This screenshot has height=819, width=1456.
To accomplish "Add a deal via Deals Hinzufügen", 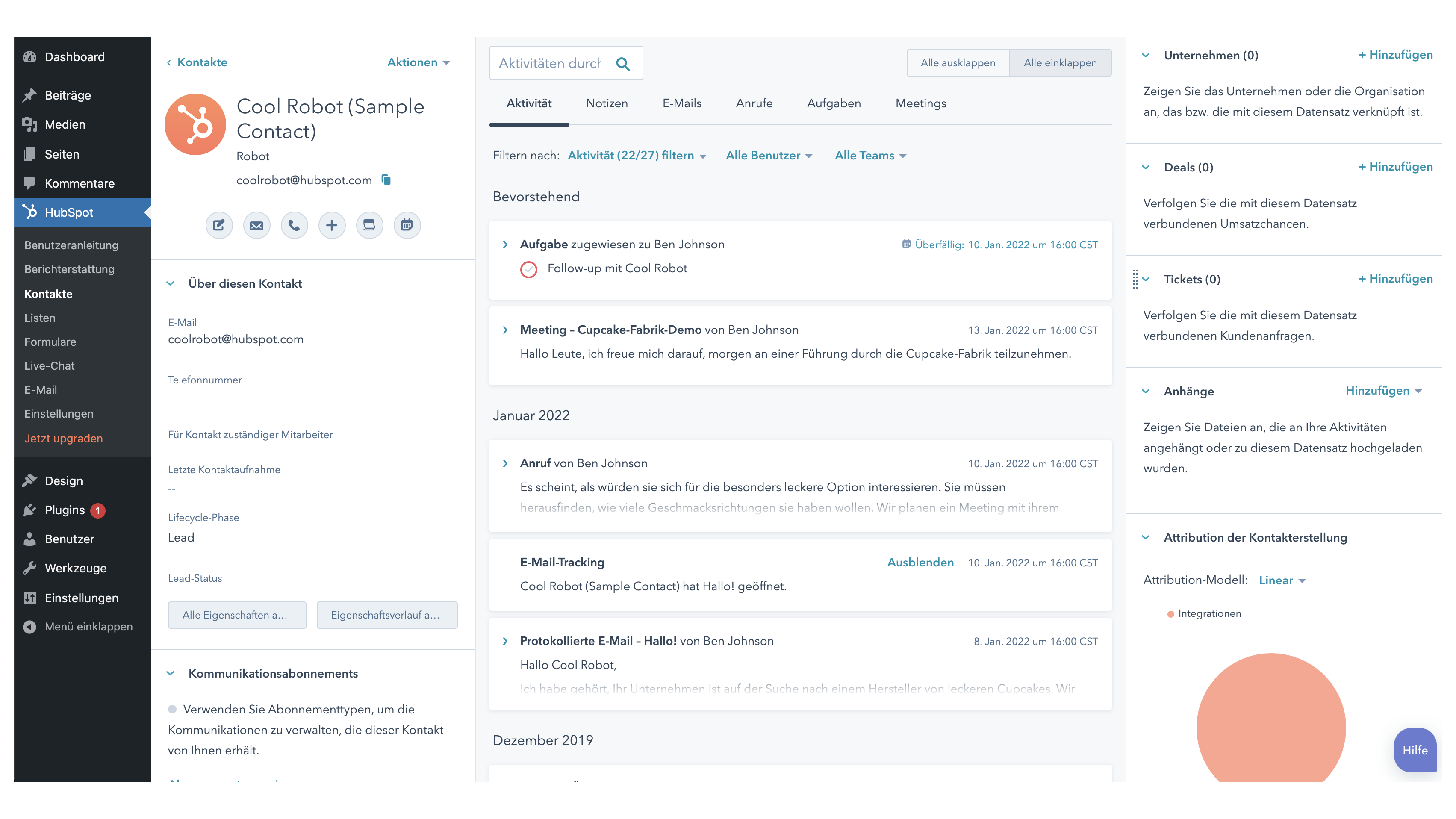I will pos(1396,167).
